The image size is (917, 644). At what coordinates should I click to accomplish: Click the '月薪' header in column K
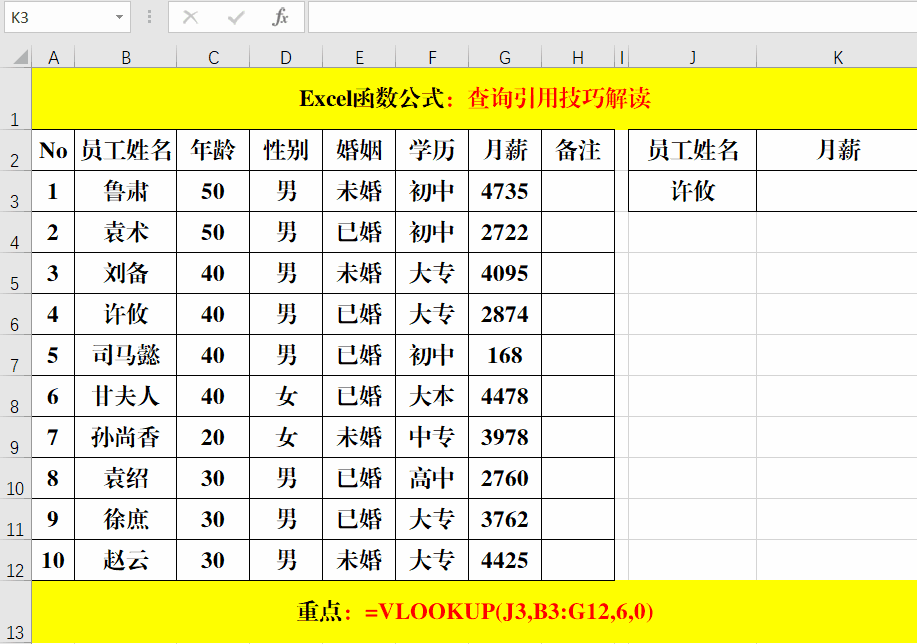point(837,150)
